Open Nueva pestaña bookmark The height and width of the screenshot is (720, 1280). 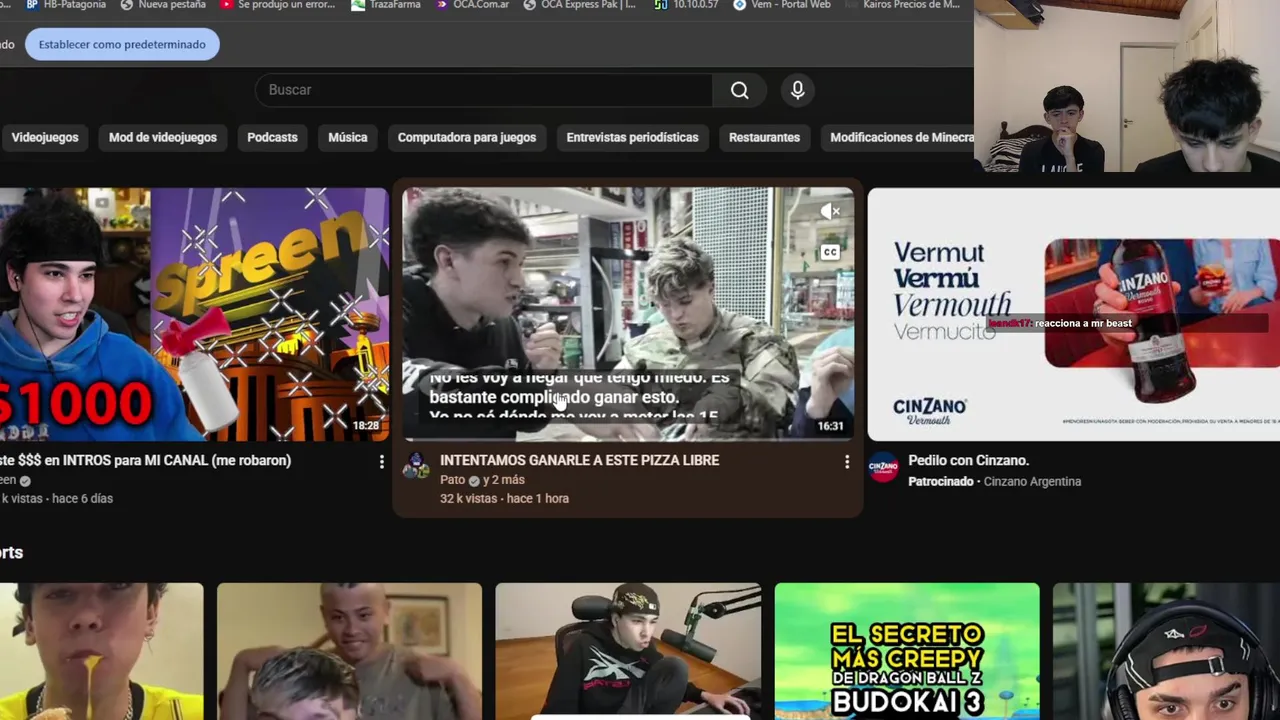click(x=162, y=5)
